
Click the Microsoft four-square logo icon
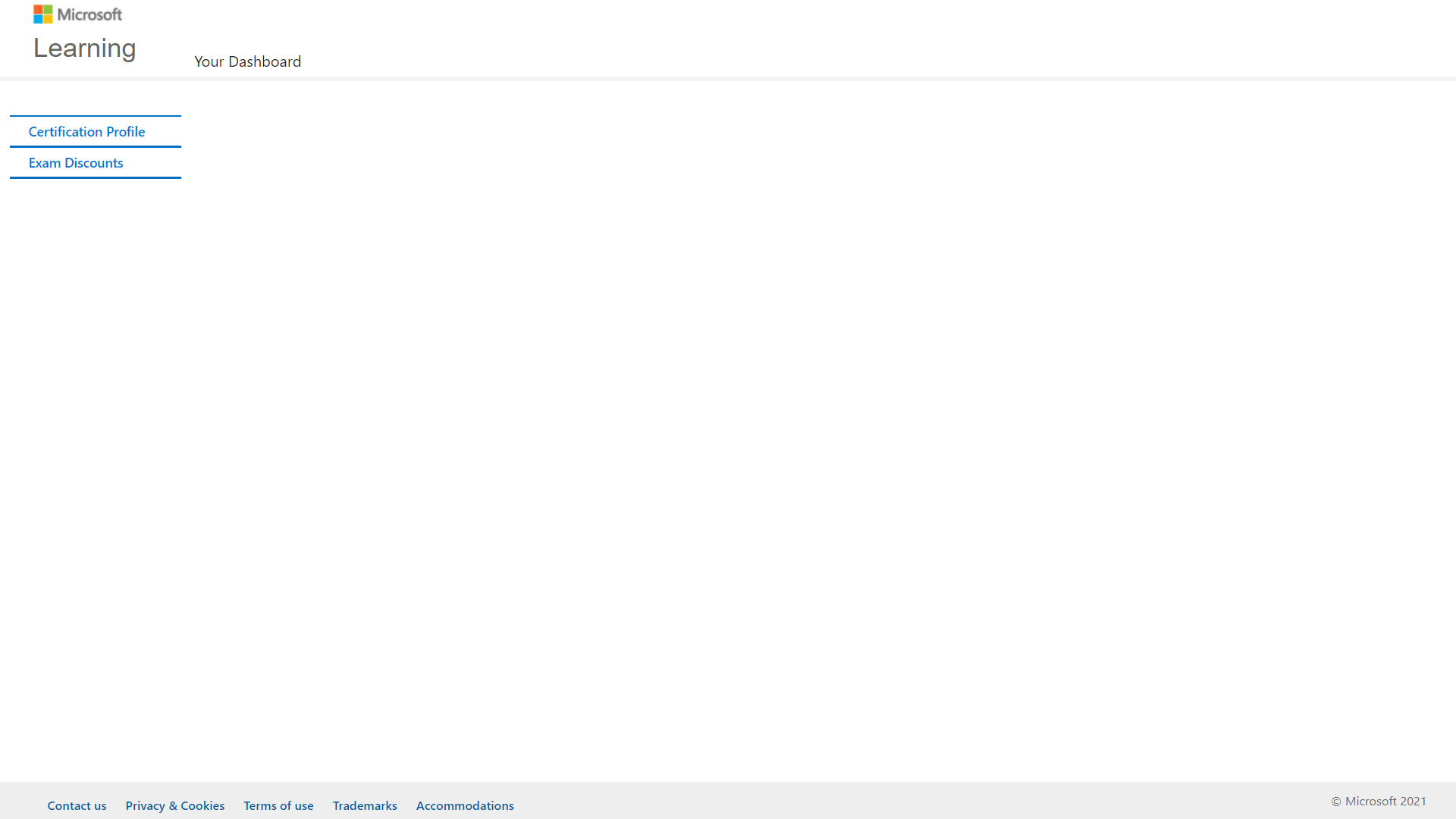[x=43, y=14]
